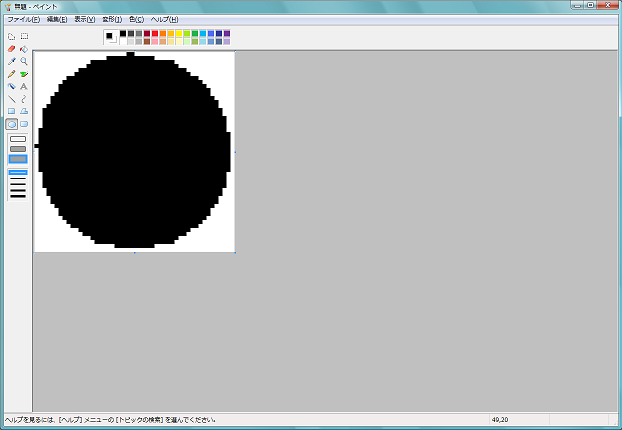Expand the 編集(E) menu
This screenshot has width=622, height=430.
point(57,19)
